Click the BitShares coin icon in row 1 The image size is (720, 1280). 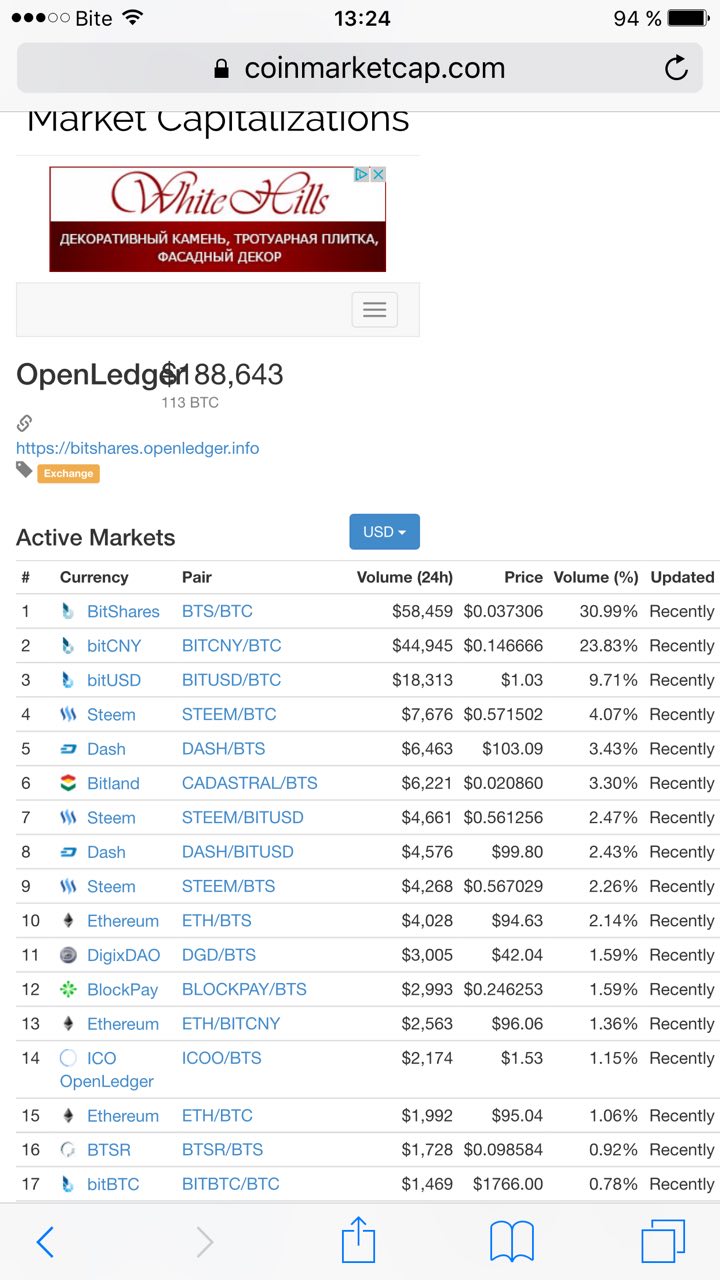click(x=68, y=611)
